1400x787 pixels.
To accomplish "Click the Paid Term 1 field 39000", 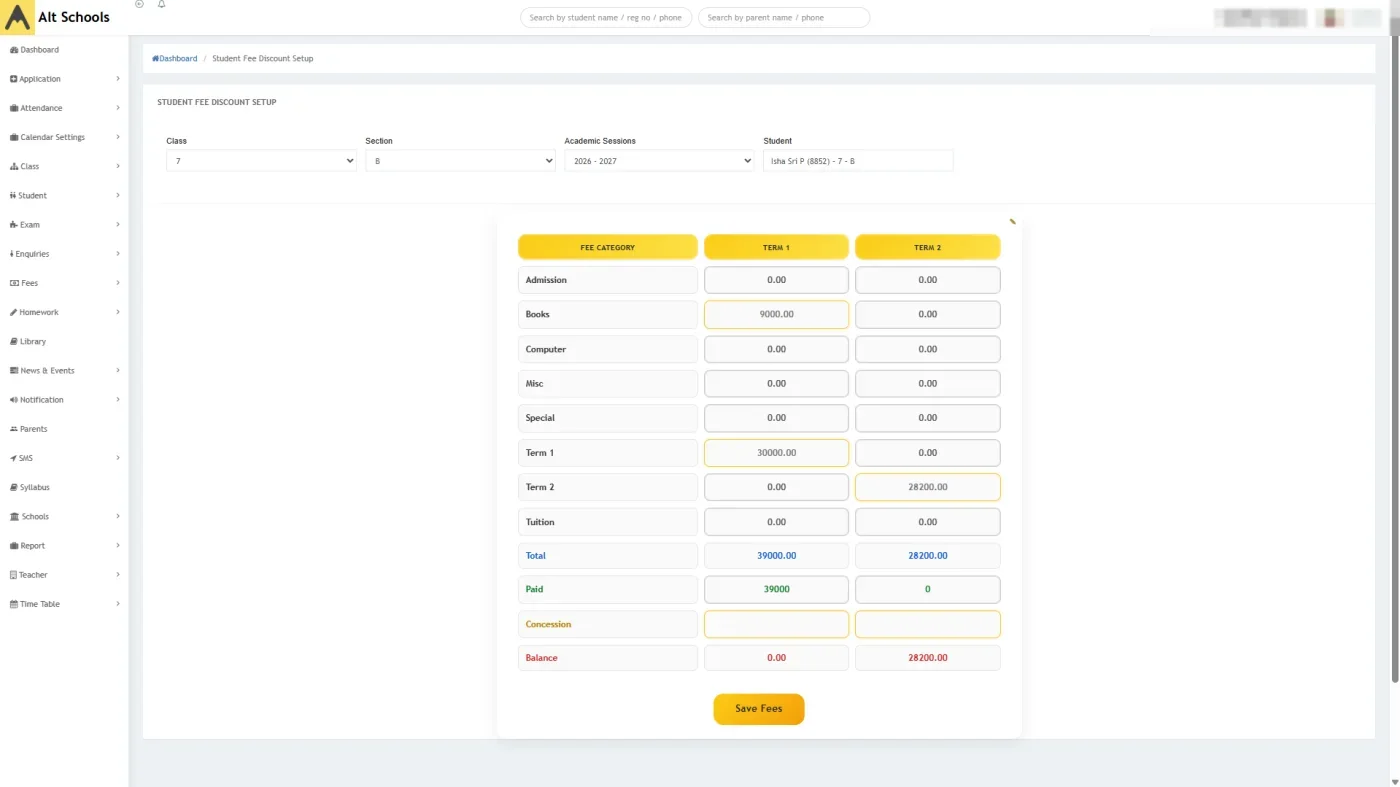I will coord(776,590).
